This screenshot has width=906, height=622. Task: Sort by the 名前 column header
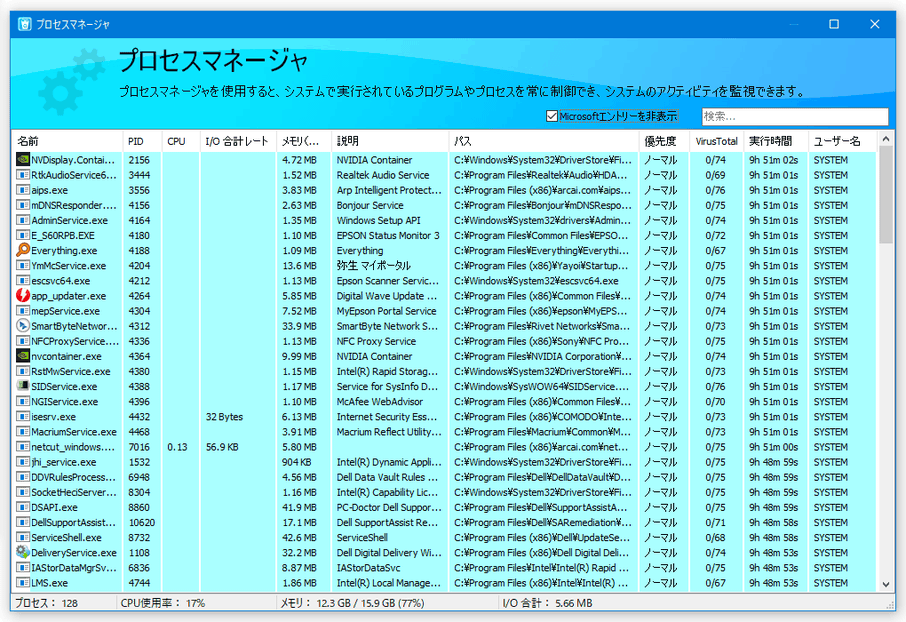click(x=67, y=141)
